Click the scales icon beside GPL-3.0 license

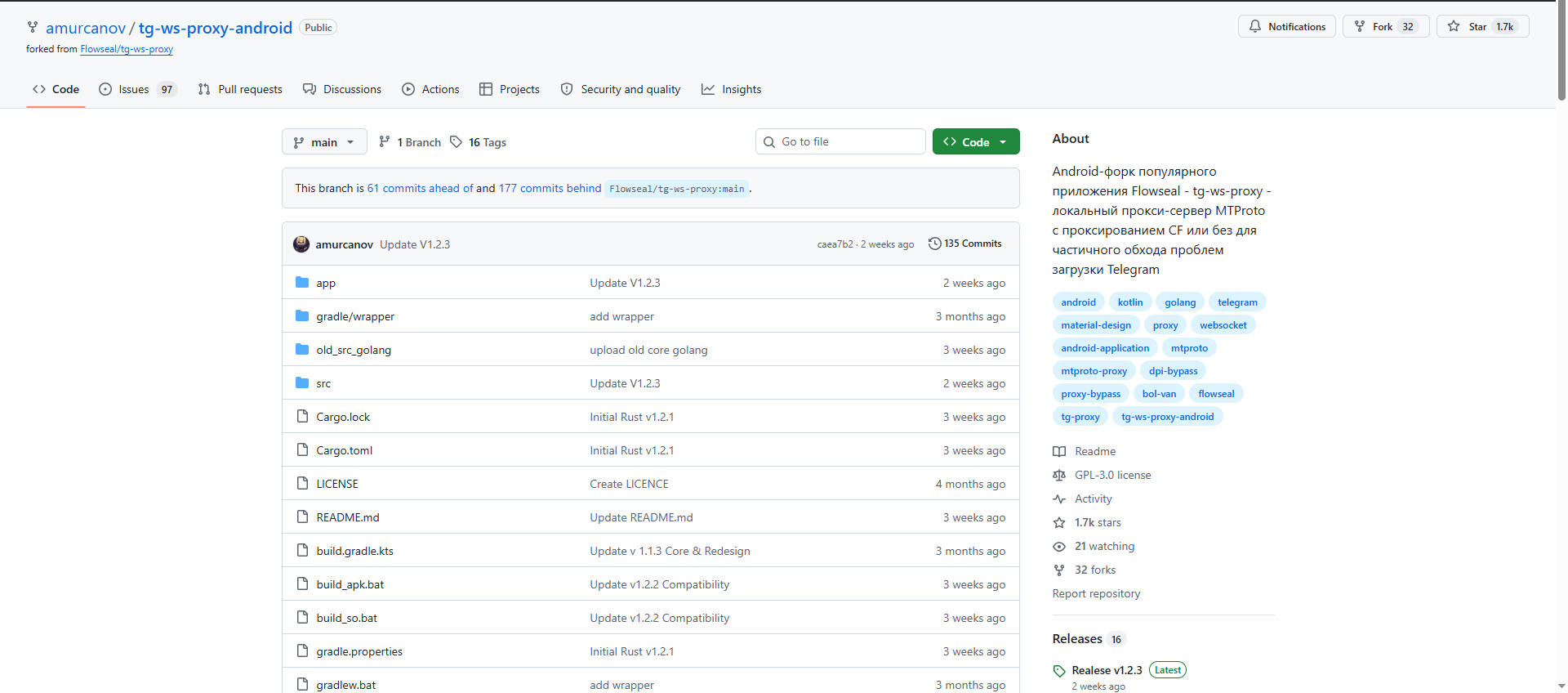pyautogui.click(x=1059, y=475)
